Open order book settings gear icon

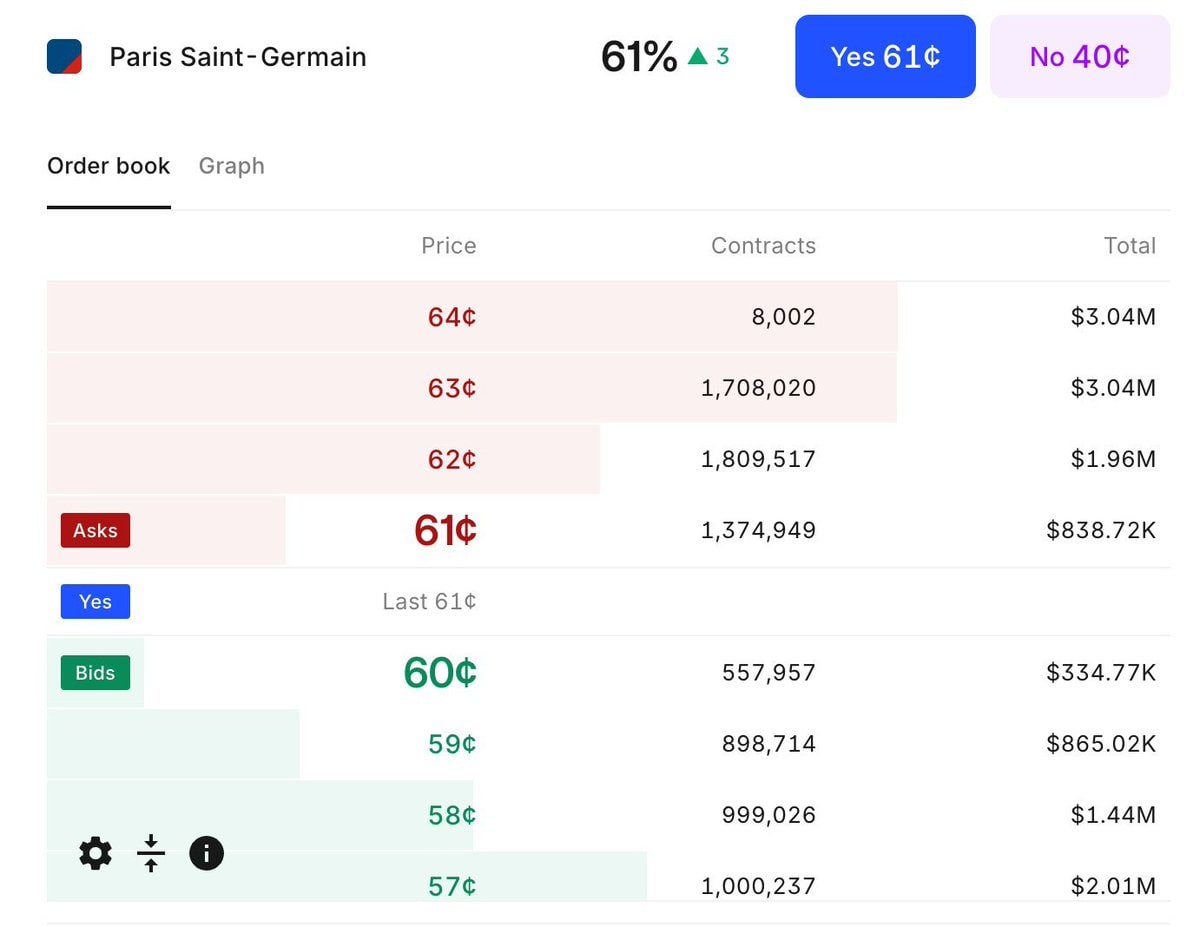[95, 854]
